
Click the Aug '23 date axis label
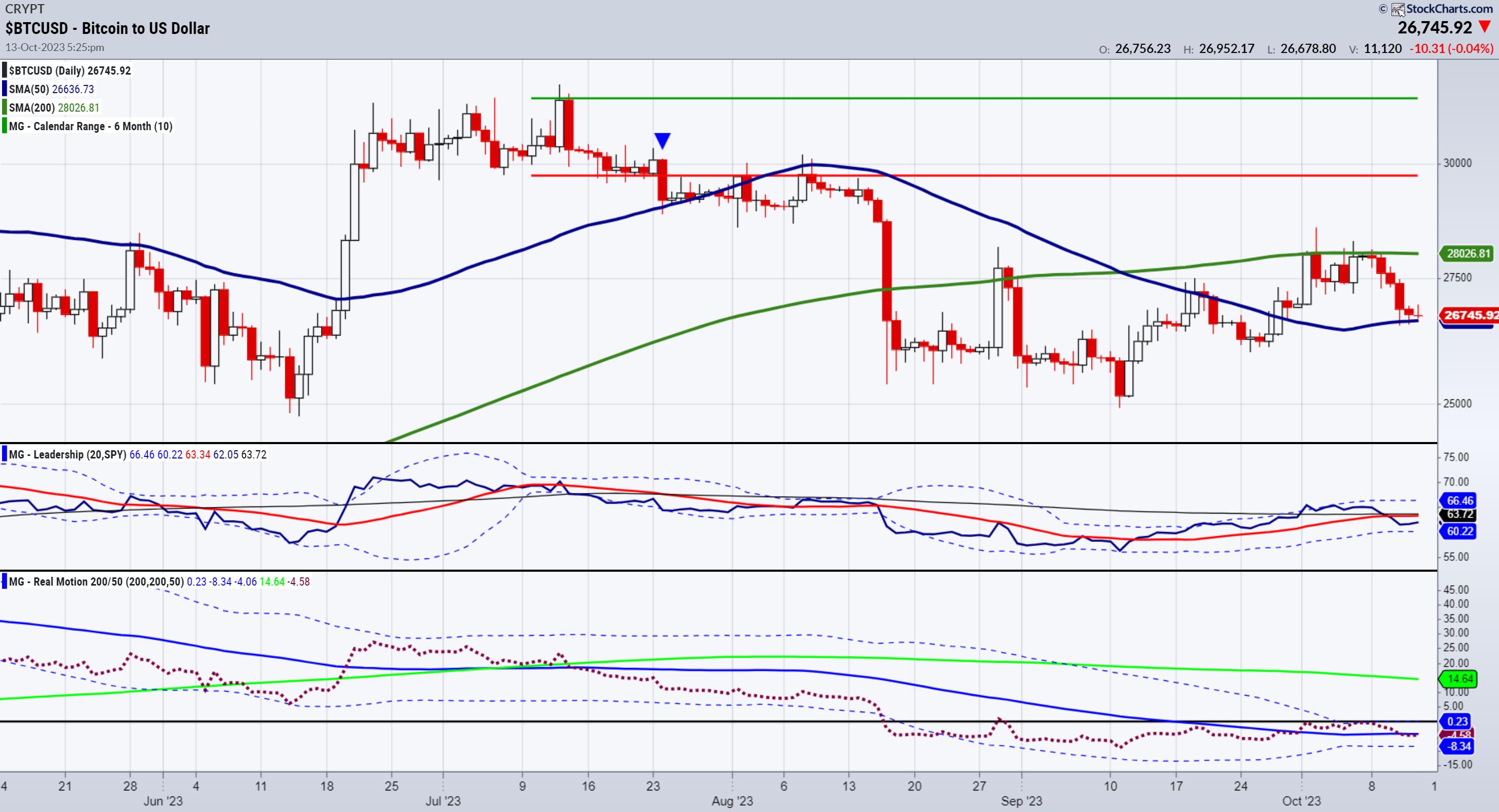(732, 801)
